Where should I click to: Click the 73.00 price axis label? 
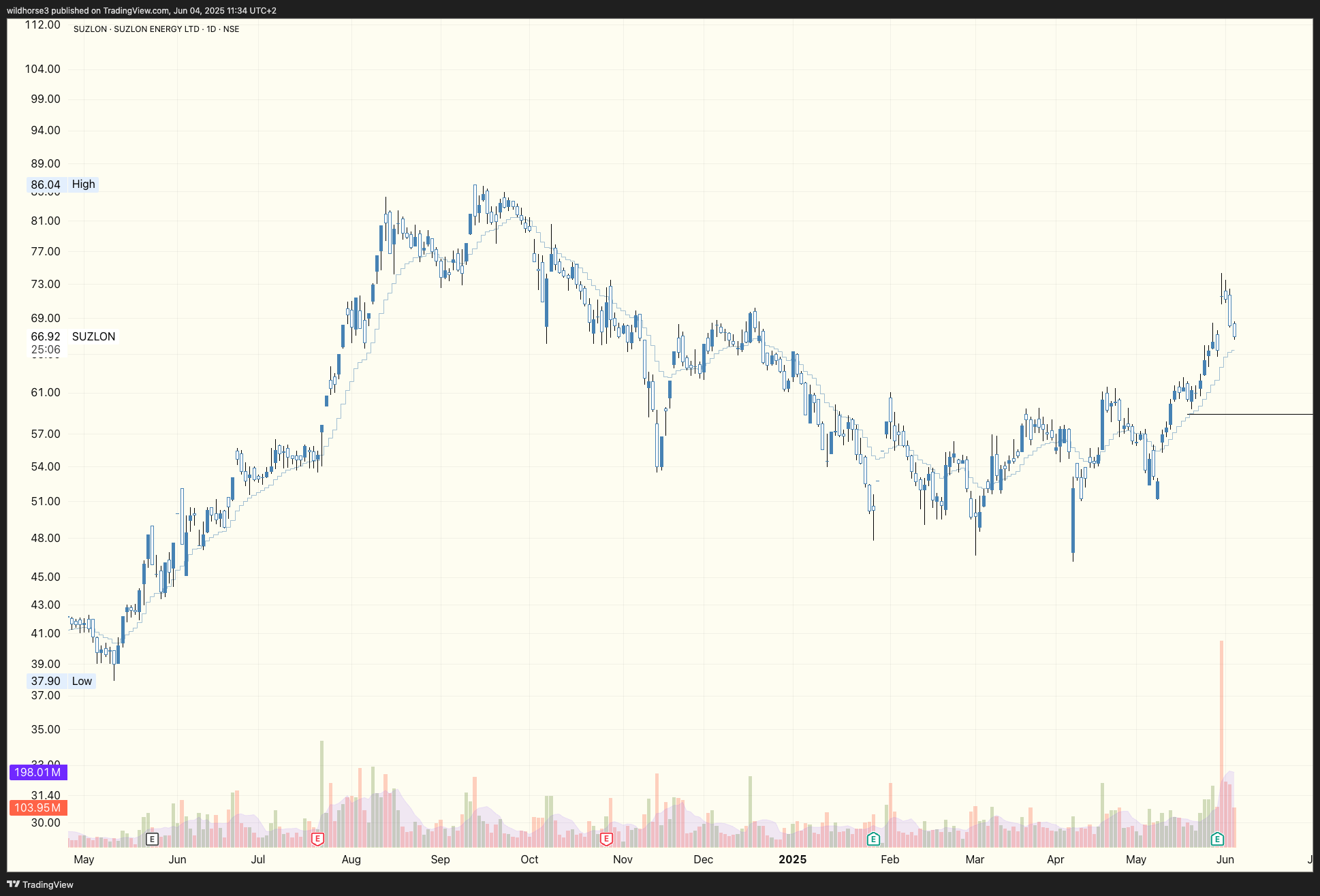[x=46, y=284]
